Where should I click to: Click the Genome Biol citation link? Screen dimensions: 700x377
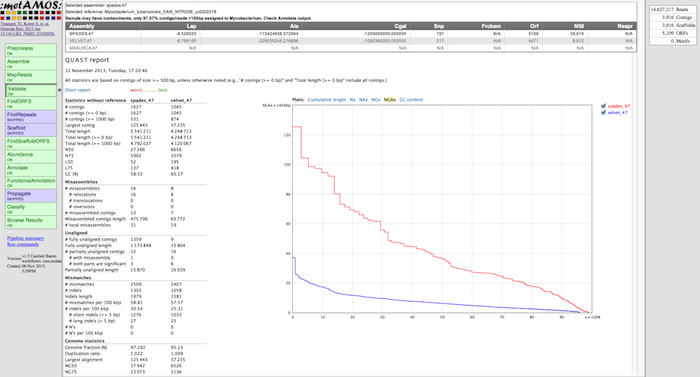[27, 29]
